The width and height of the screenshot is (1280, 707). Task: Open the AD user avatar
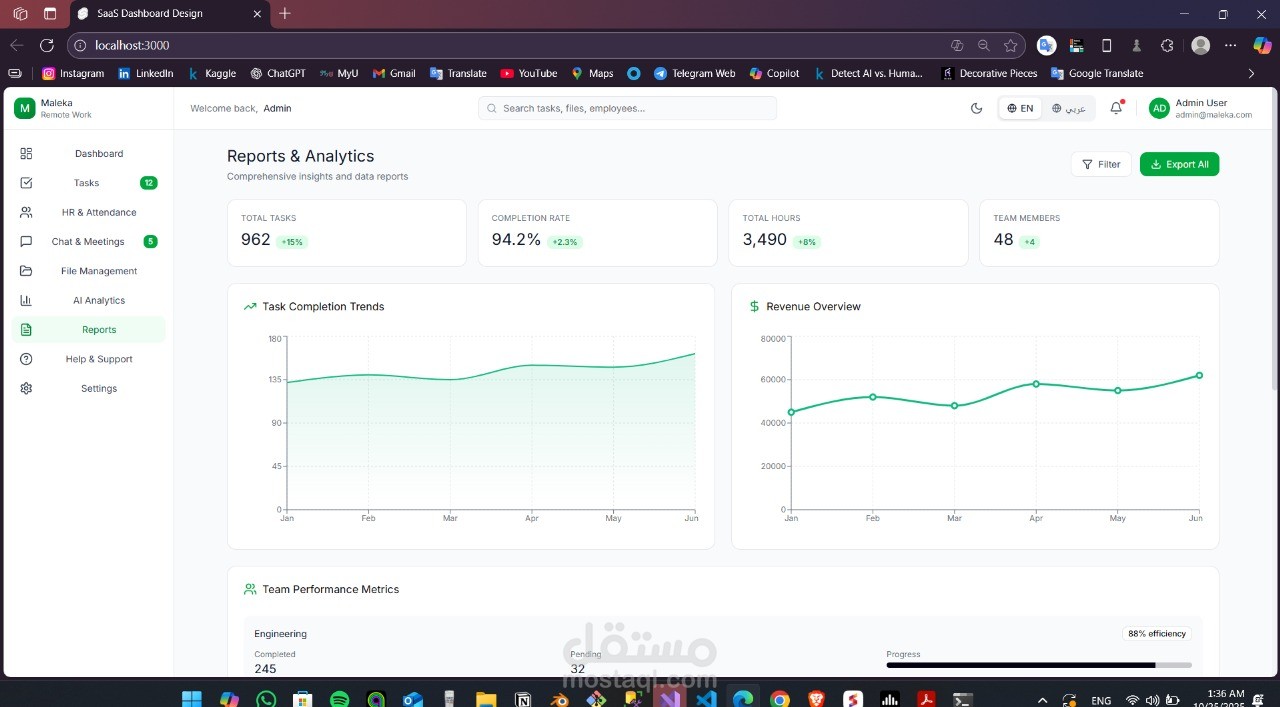[1159, 108]
